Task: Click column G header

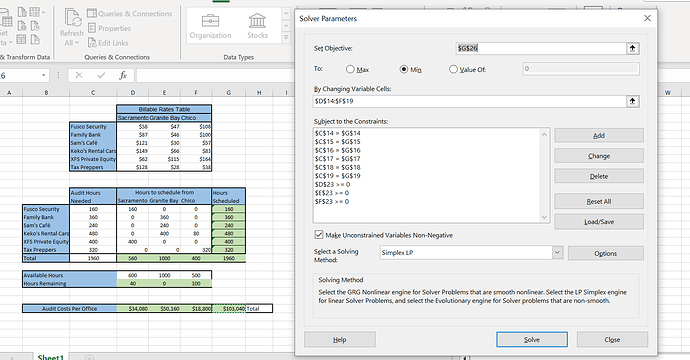Action: coord(228,92)
